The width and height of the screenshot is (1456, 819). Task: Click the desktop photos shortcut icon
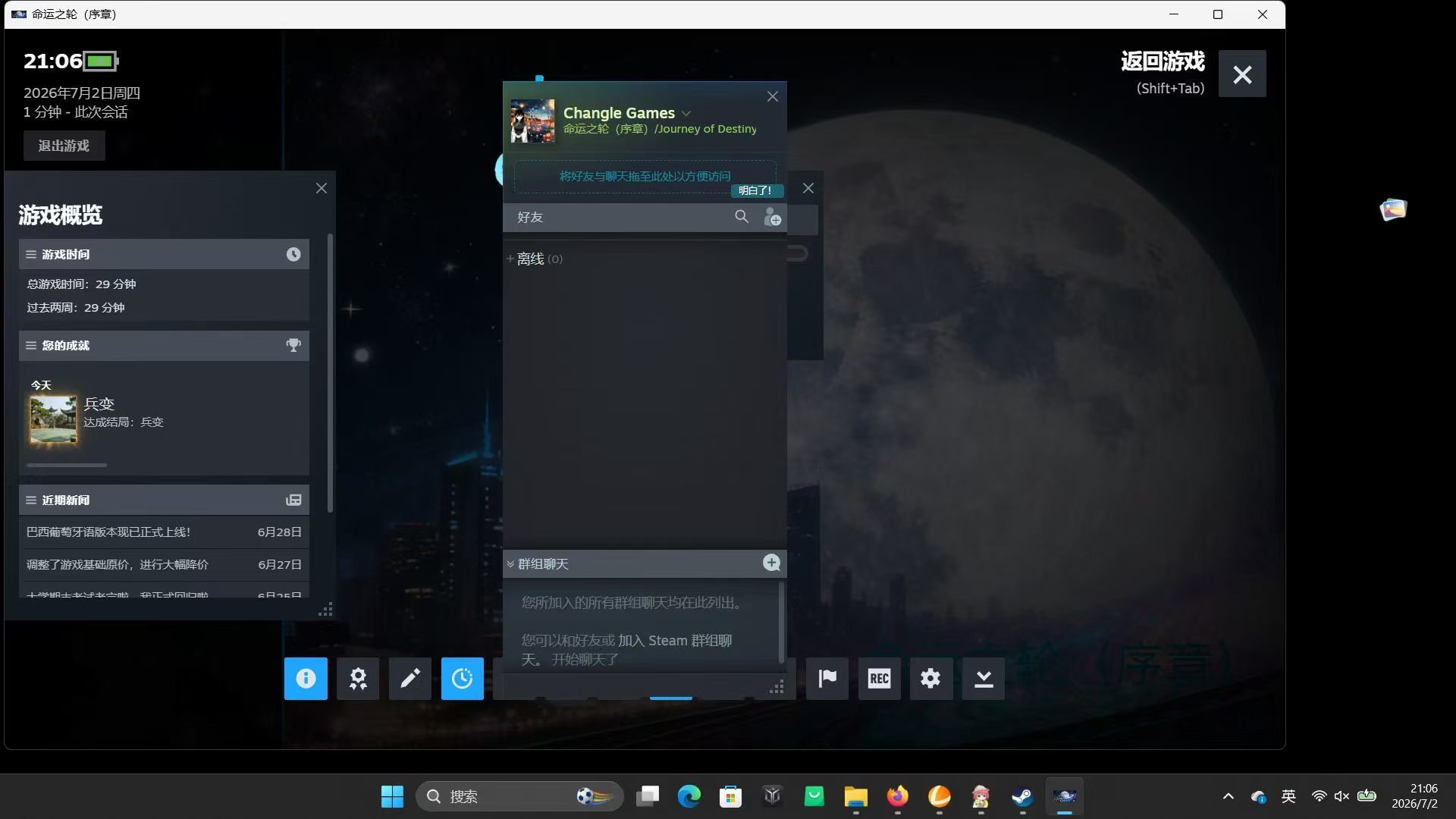click(1393, 209)
